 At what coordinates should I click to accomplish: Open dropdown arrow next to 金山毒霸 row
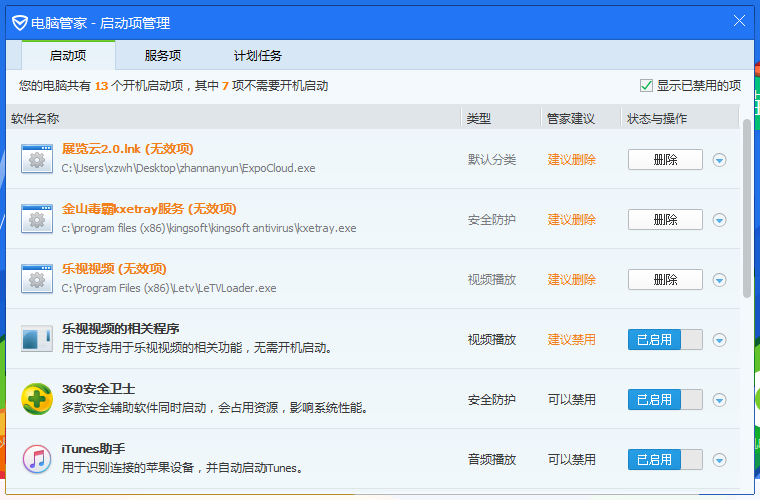click(x=719, y=220)
